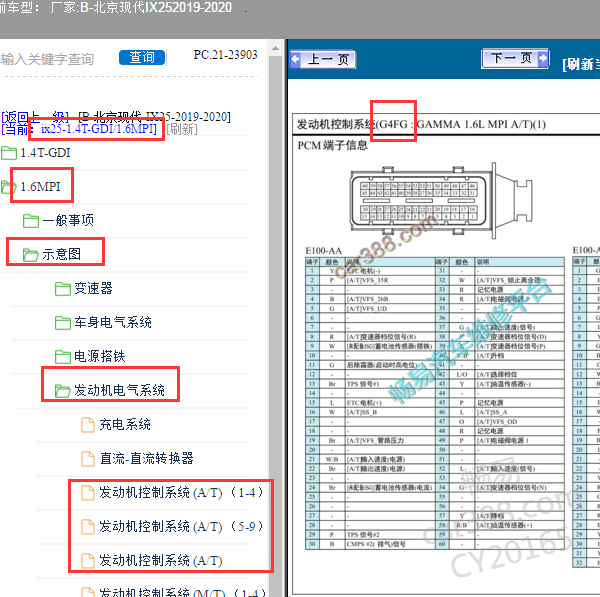600x597 pixels.
Task: Click the E100-AA table label
Action: pos(323,251)
